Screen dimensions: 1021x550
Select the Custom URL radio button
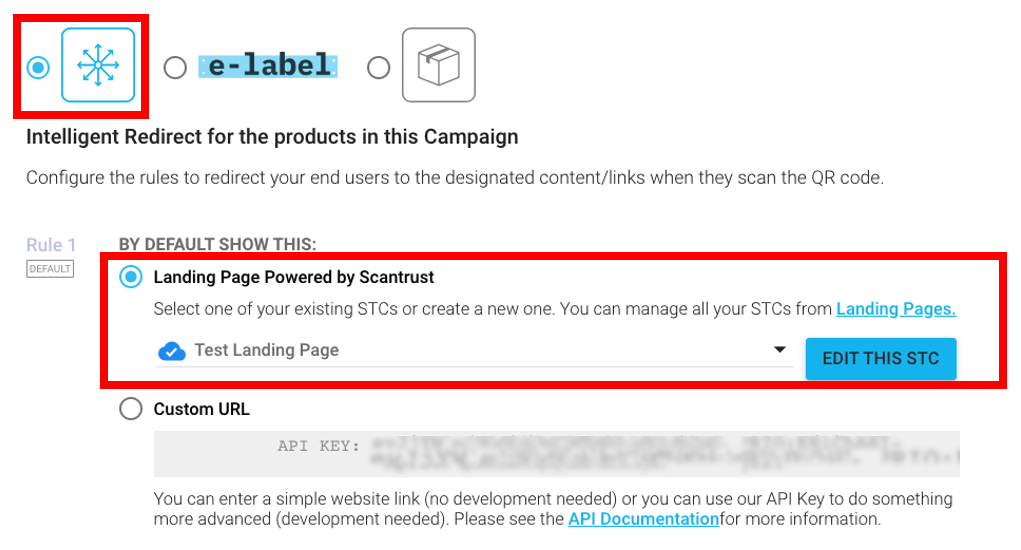(131, 409)
